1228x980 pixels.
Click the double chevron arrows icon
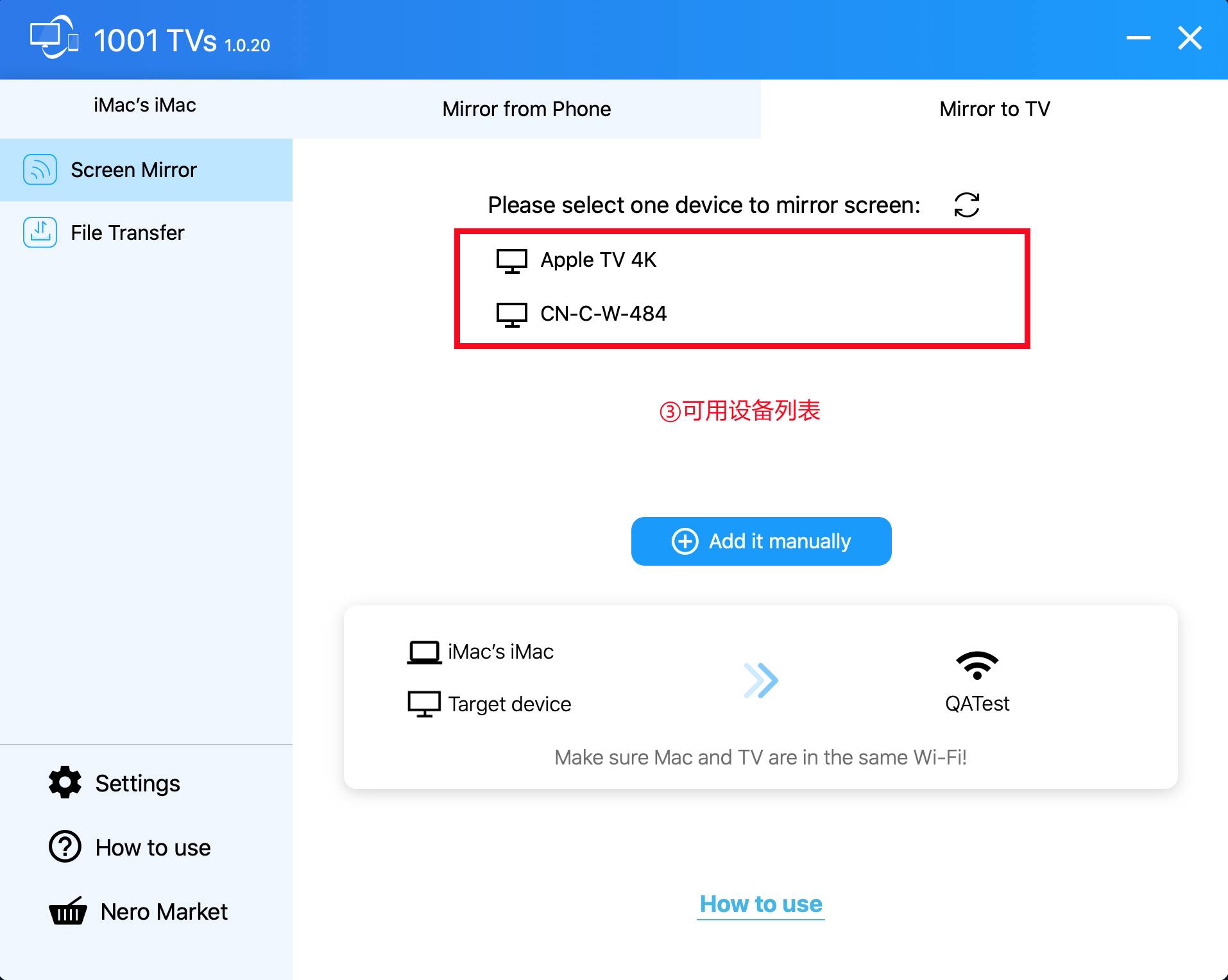[x=761, y=680]
